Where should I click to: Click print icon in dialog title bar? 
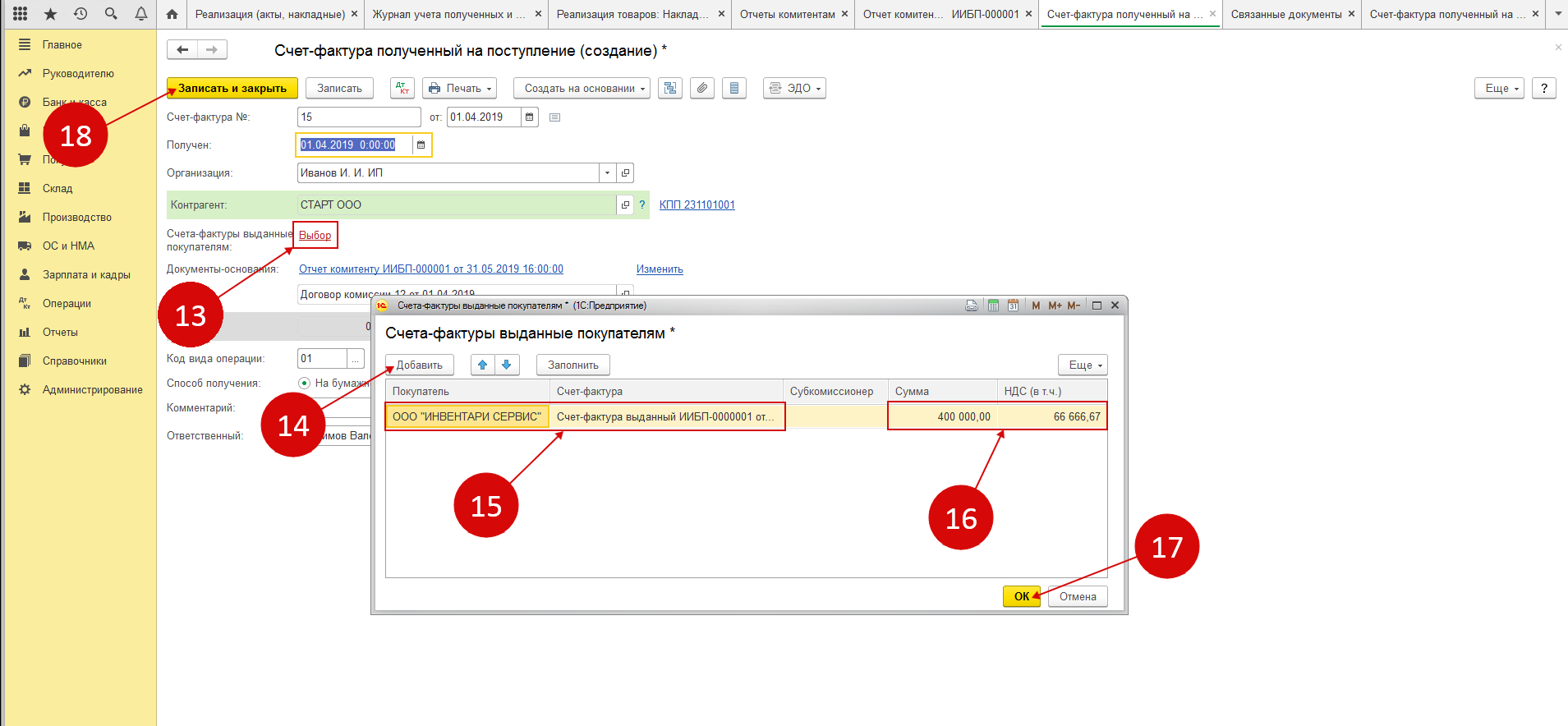point(972,306)
